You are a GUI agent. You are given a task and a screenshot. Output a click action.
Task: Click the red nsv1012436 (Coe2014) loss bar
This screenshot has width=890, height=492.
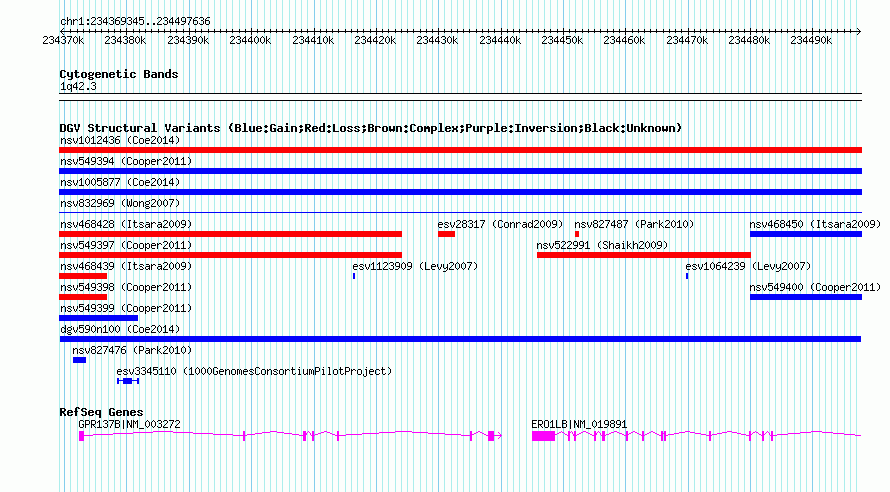coord(460,150)
